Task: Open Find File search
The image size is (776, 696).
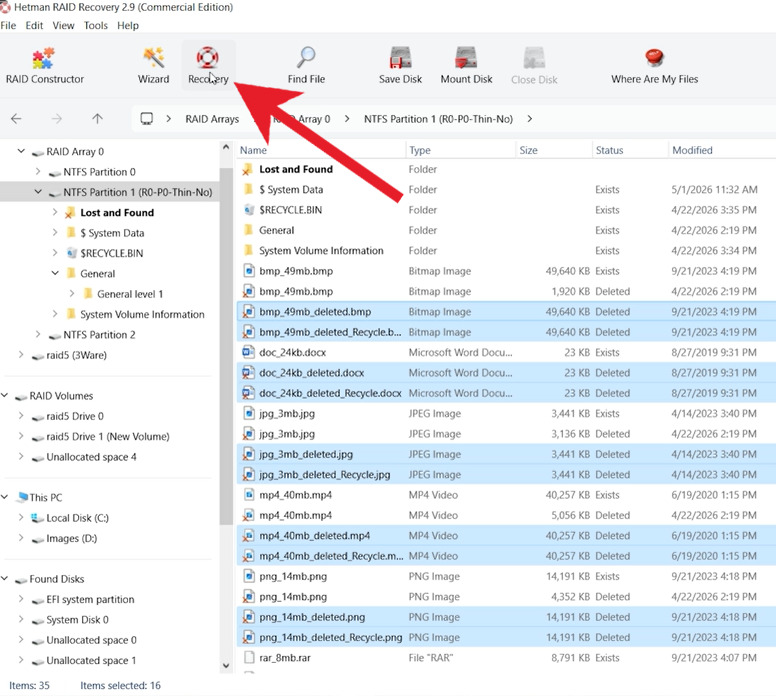Action: point(306,65)
